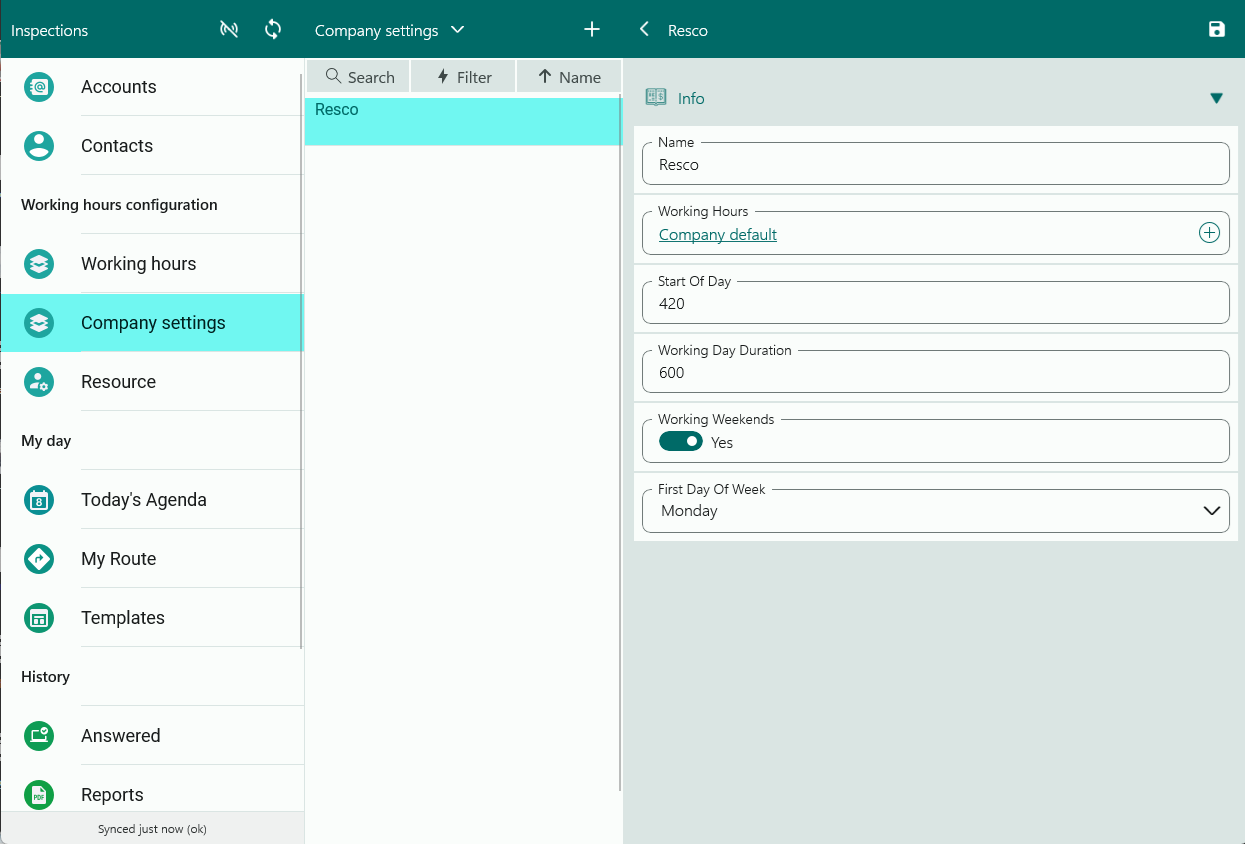Click the sync refresh icon
The height and width of the screenshot is (844, 1245).
tap(273, 30)
